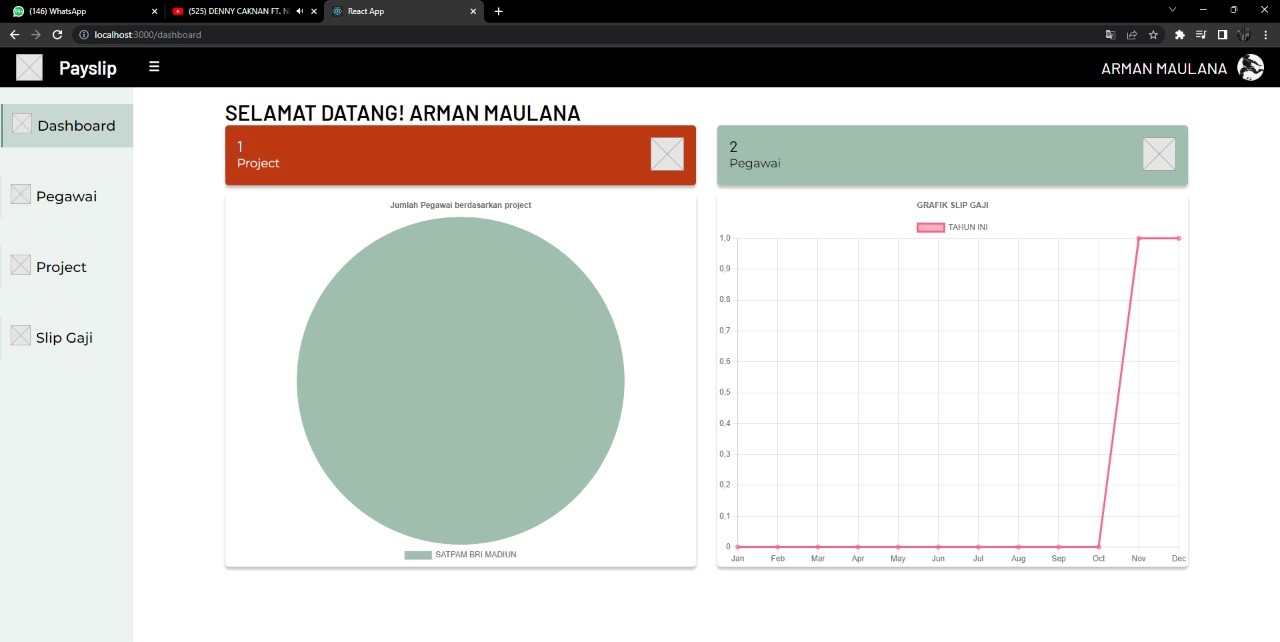Toggle the sidebar with the hamburger menu
Screen dimensions: 1280x642
[154, 66]
